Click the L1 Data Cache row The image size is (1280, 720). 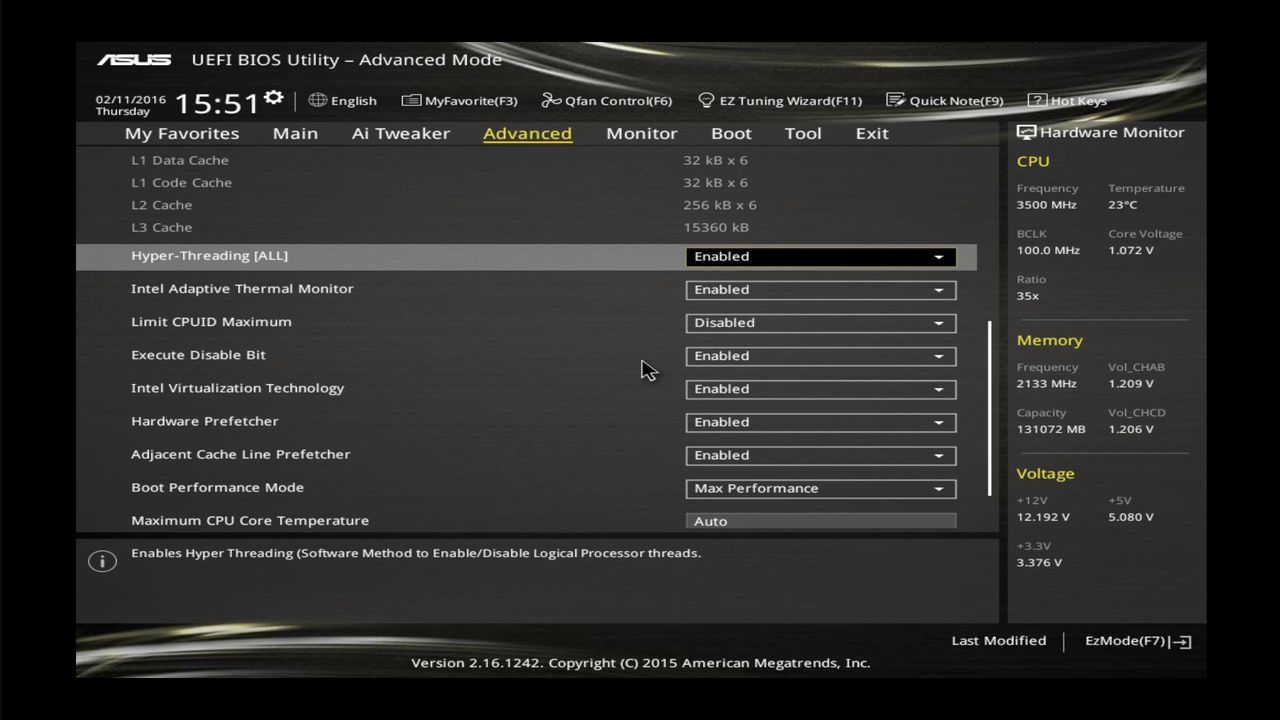pos(526,160)
